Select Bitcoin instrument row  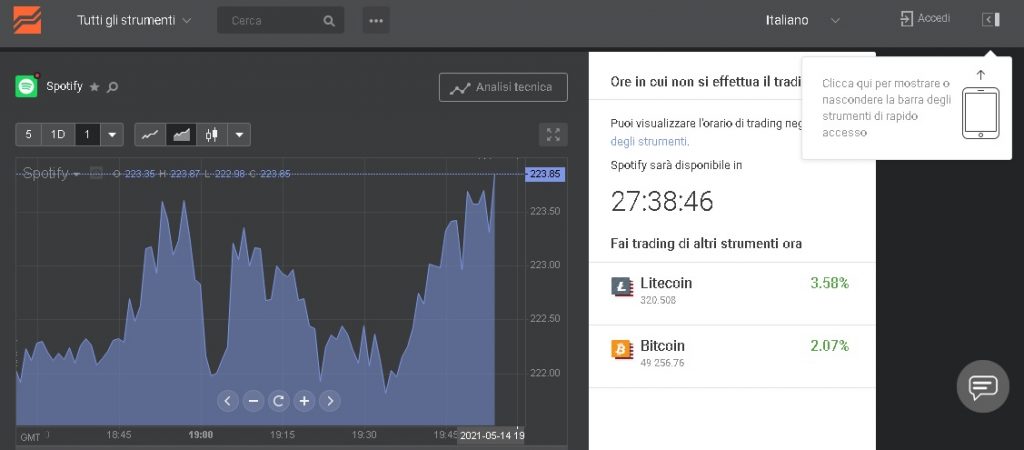(731, 357)
